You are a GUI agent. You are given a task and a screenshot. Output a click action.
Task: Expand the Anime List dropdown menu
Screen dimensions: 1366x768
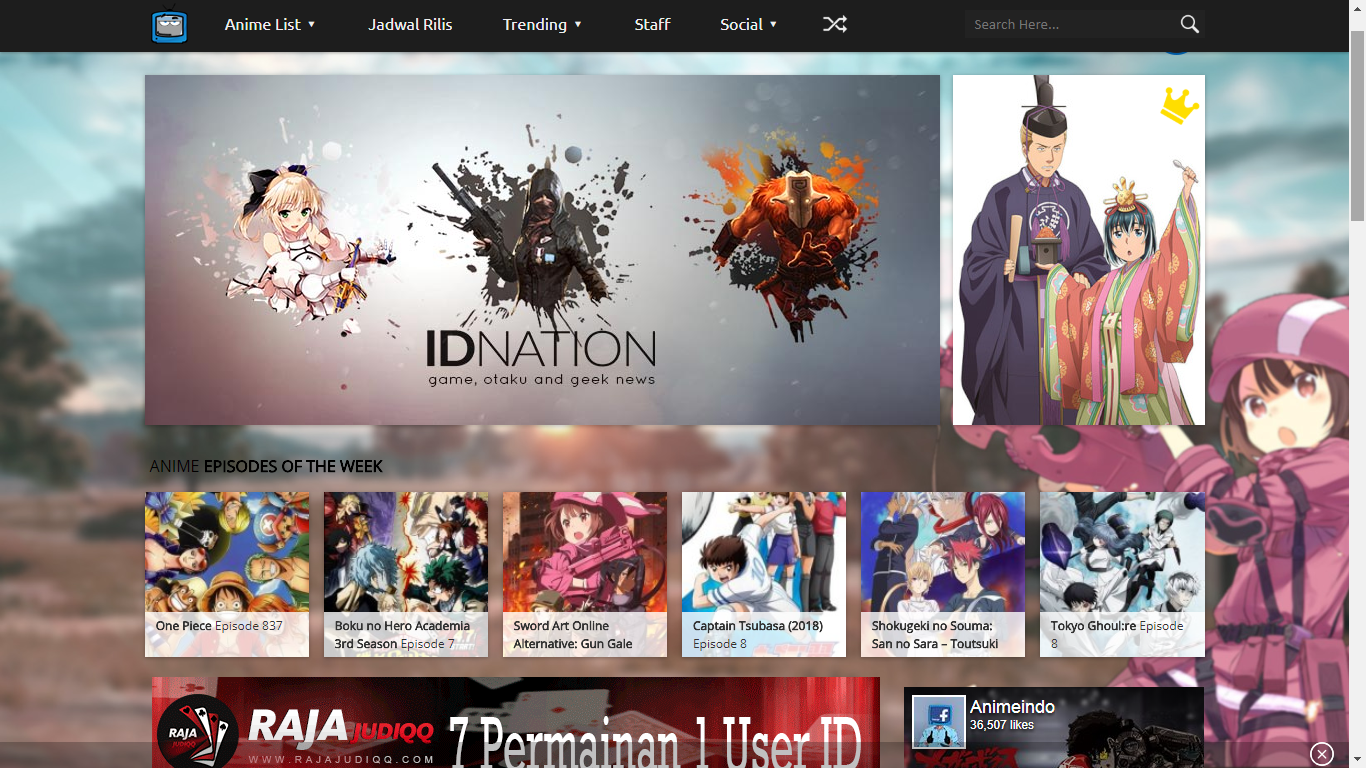tap(270, 24)
